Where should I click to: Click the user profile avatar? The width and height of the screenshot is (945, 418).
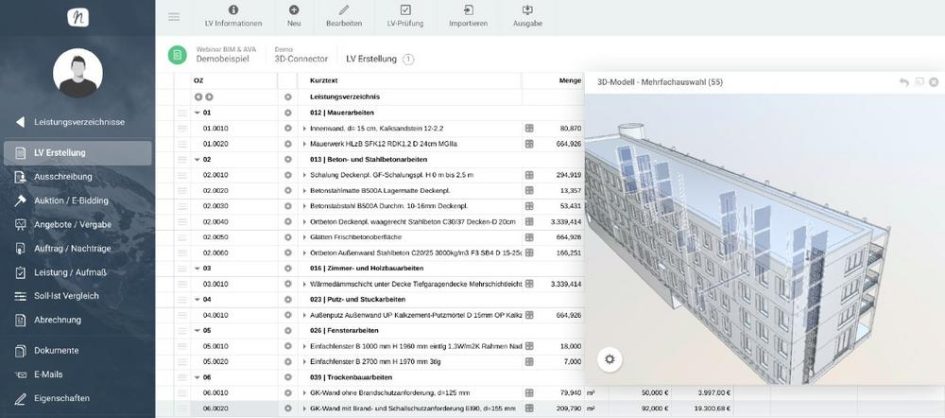coord(77,71)
